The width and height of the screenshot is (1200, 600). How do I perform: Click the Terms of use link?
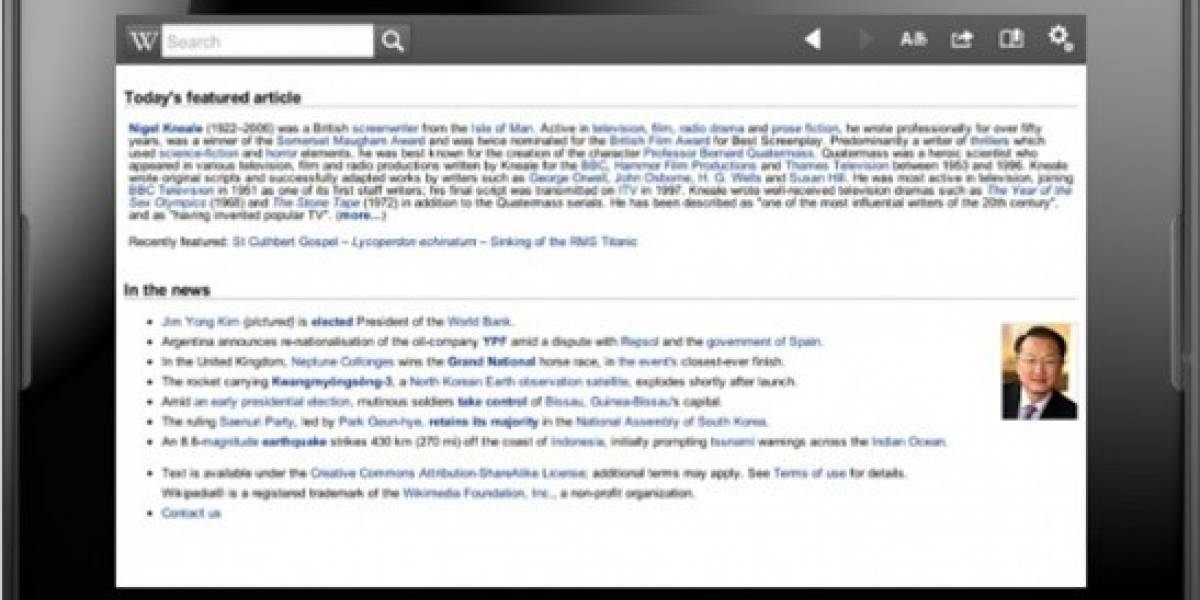810,473
